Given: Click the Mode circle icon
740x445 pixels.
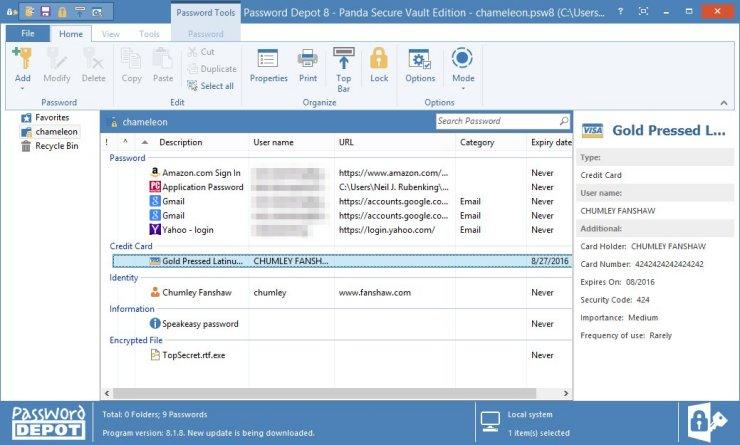Looking at the screenshot, I should (x=462, y=58).
